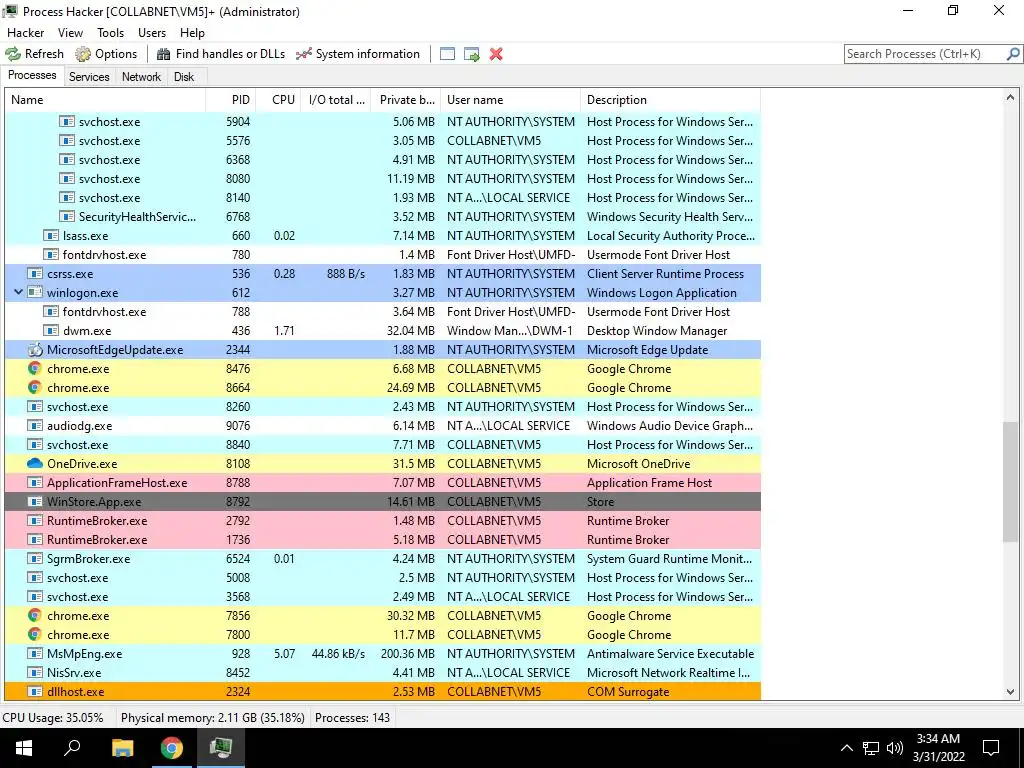This screenshot has width=1024, height=768.
Task: Collapse the winlogon.exe tree node
Action: tap(18, 293)
